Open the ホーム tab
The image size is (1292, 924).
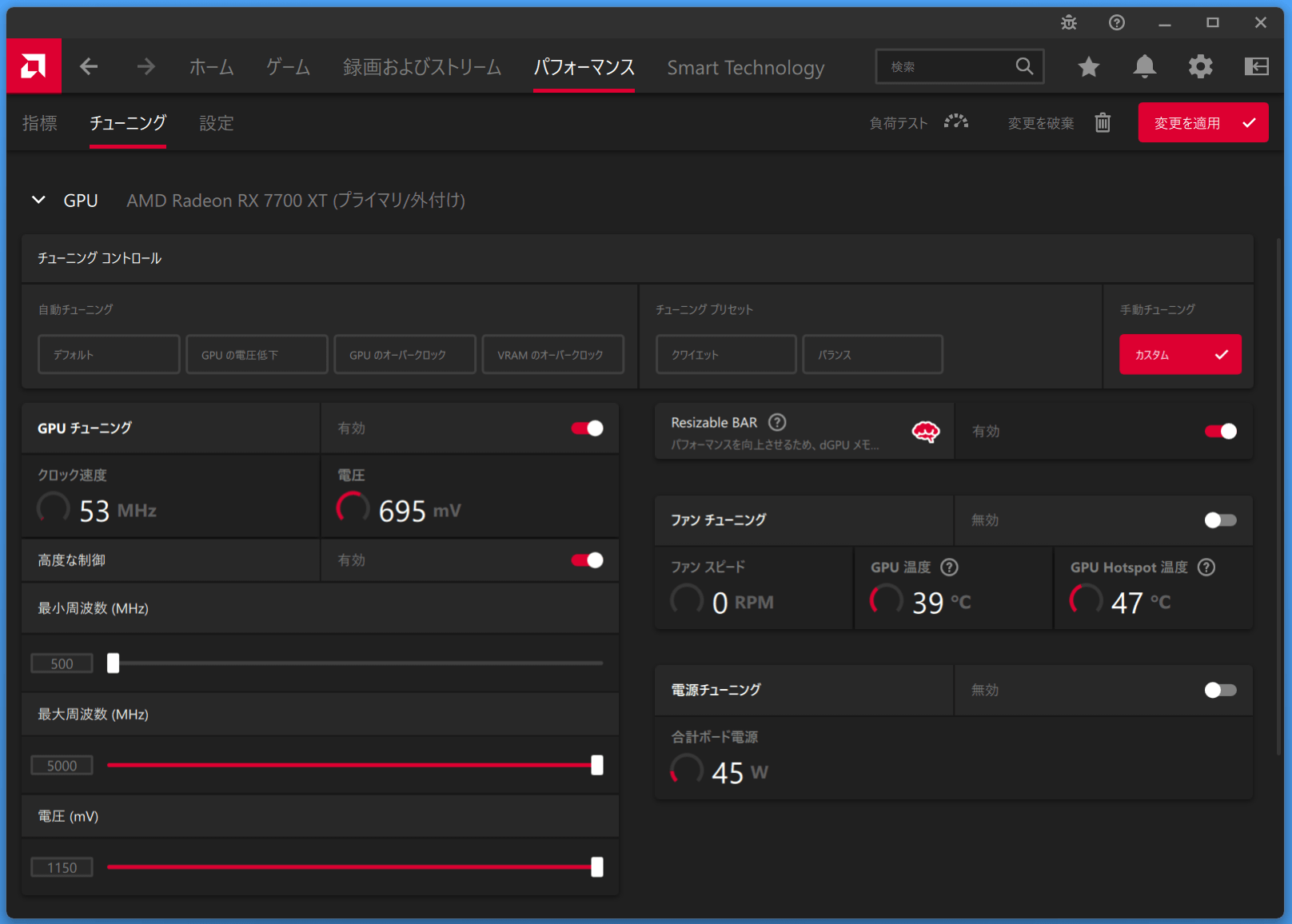tap(212, 67)
